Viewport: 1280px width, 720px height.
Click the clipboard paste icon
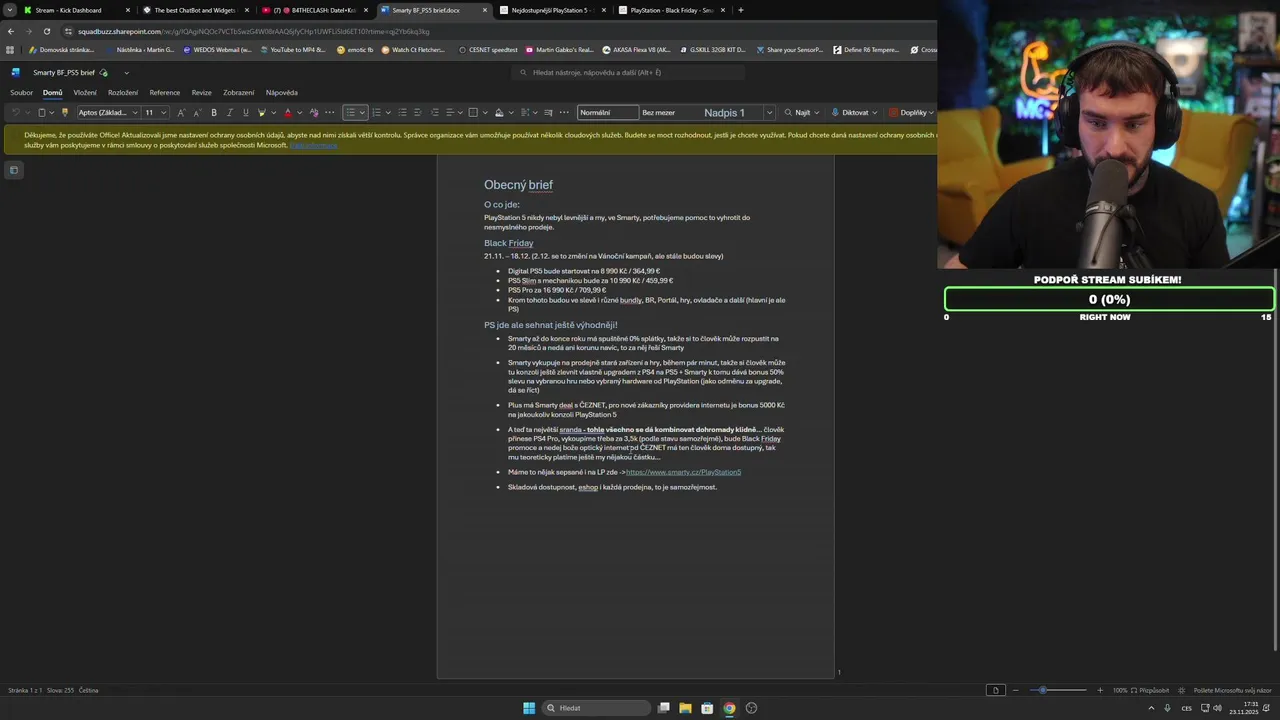(42, 112)
